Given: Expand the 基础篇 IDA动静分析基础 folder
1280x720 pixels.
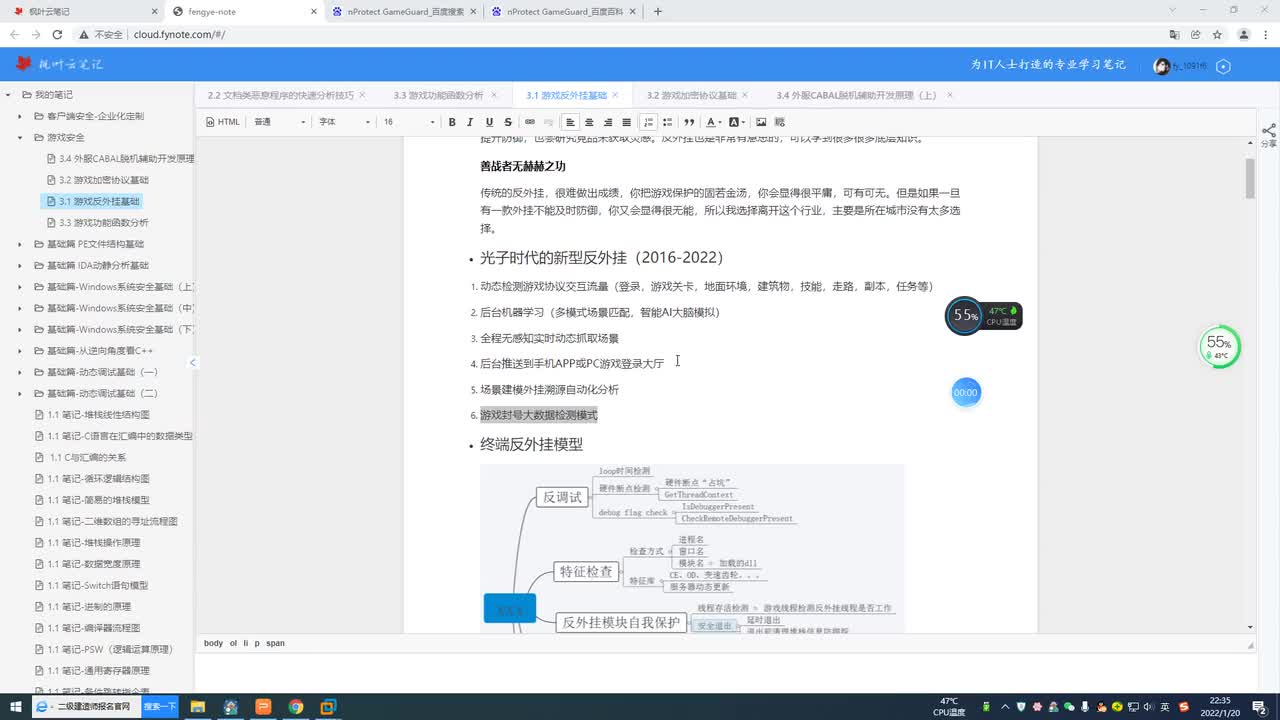Looking at the screenshot, I should [x=21, y=265].
